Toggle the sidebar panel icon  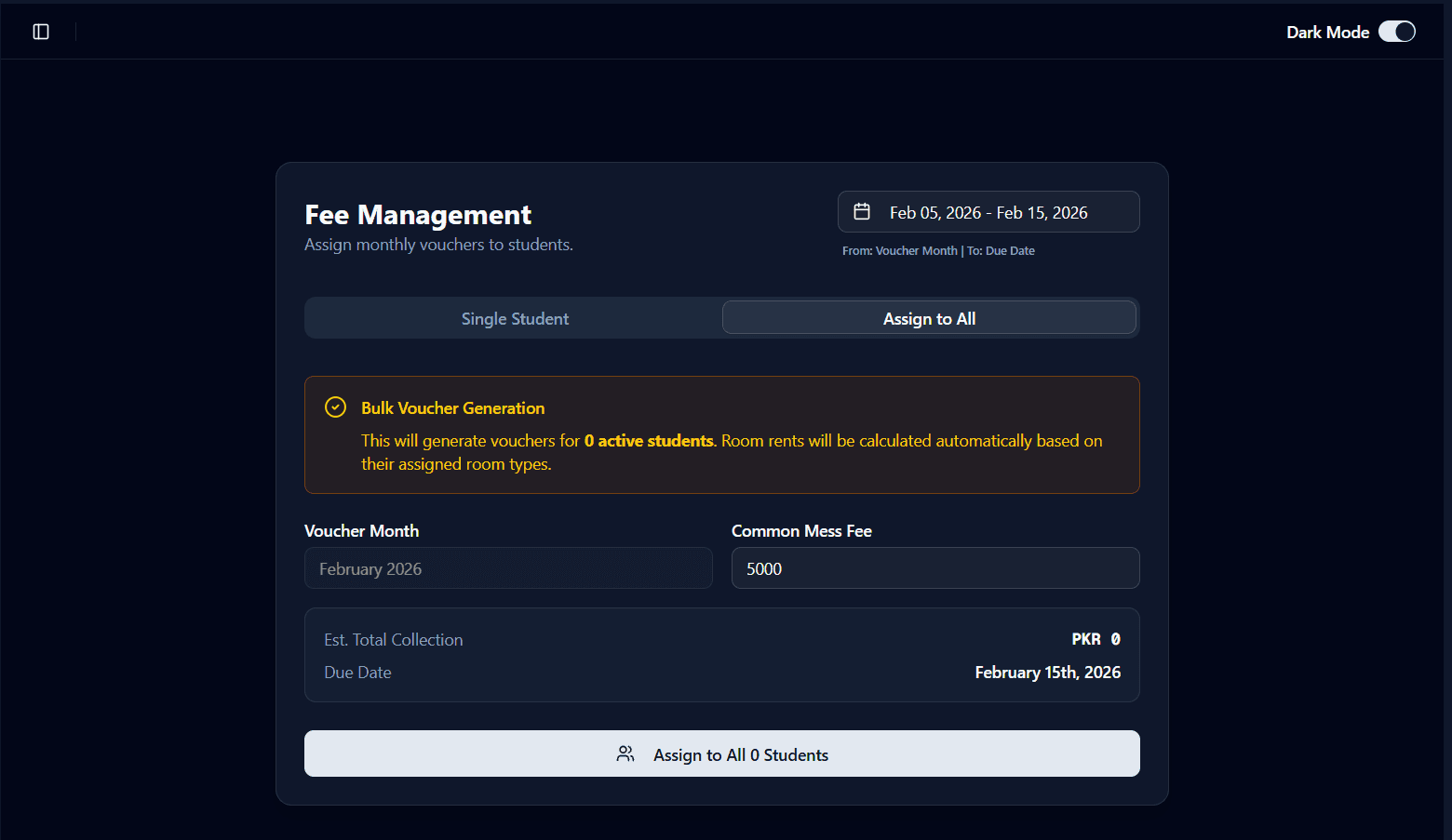click(x=41, y=32)
